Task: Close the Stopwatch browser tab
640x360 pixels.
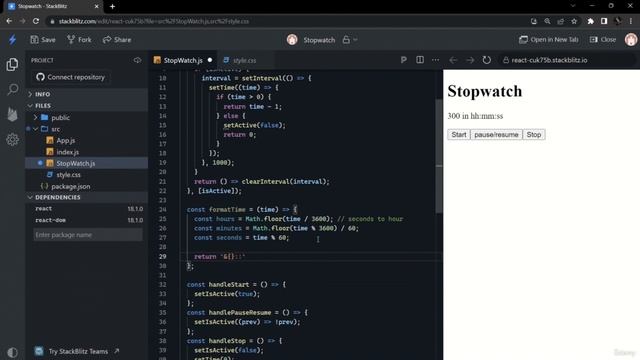Action: tap(97, 7)
